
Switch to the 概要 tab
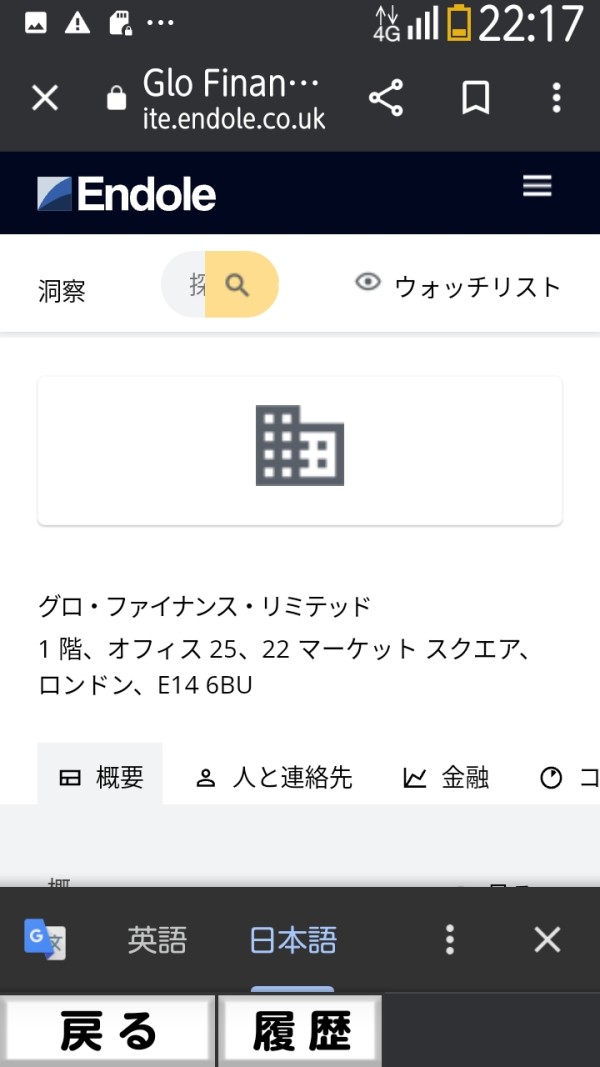[x=101, y=778]
